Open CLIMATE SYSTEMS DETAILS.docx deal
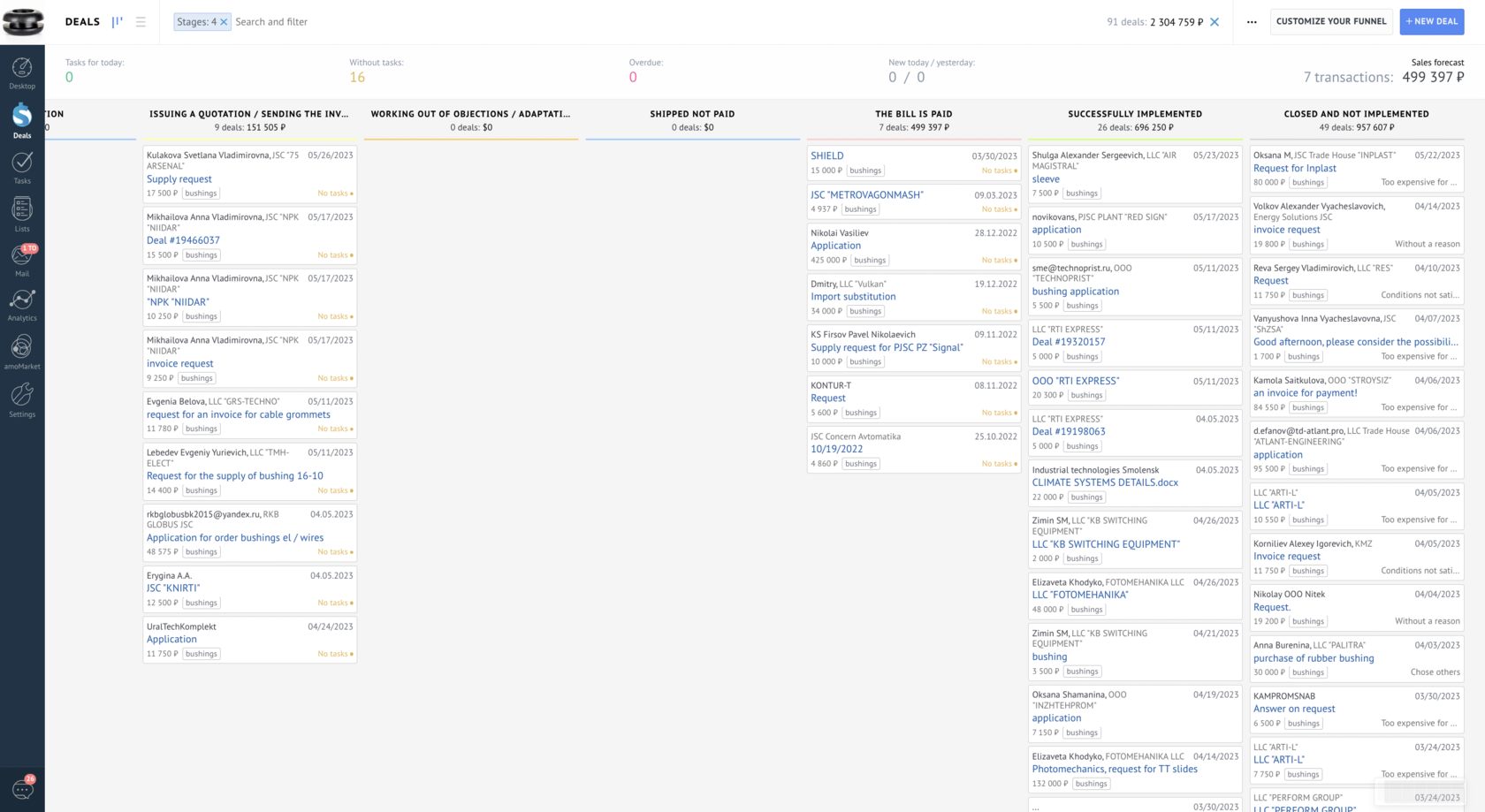The height and width of the screenshot is (812, 1485). (1105, 482)
